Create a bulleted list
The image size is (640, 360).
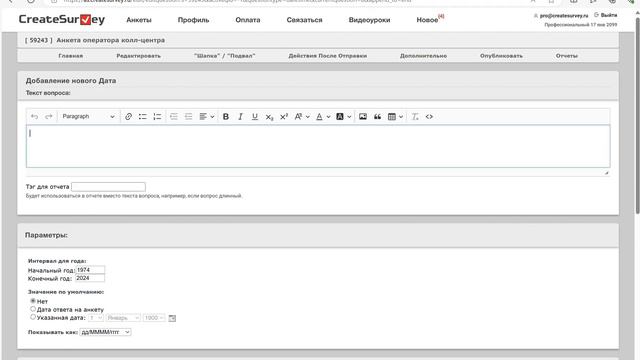click(x=142, y=117)
